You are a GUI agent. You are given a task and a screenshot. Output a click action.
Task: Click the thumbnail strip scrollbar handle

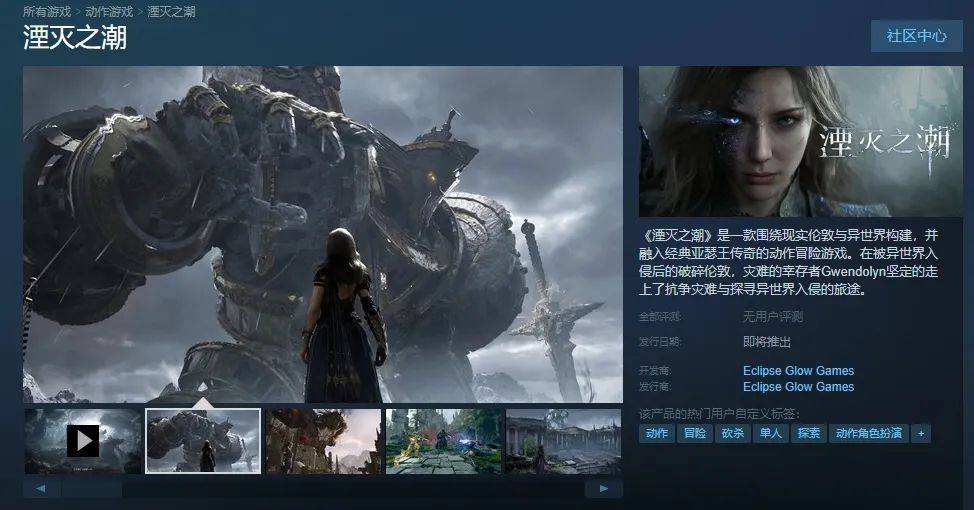pos(92,489)
